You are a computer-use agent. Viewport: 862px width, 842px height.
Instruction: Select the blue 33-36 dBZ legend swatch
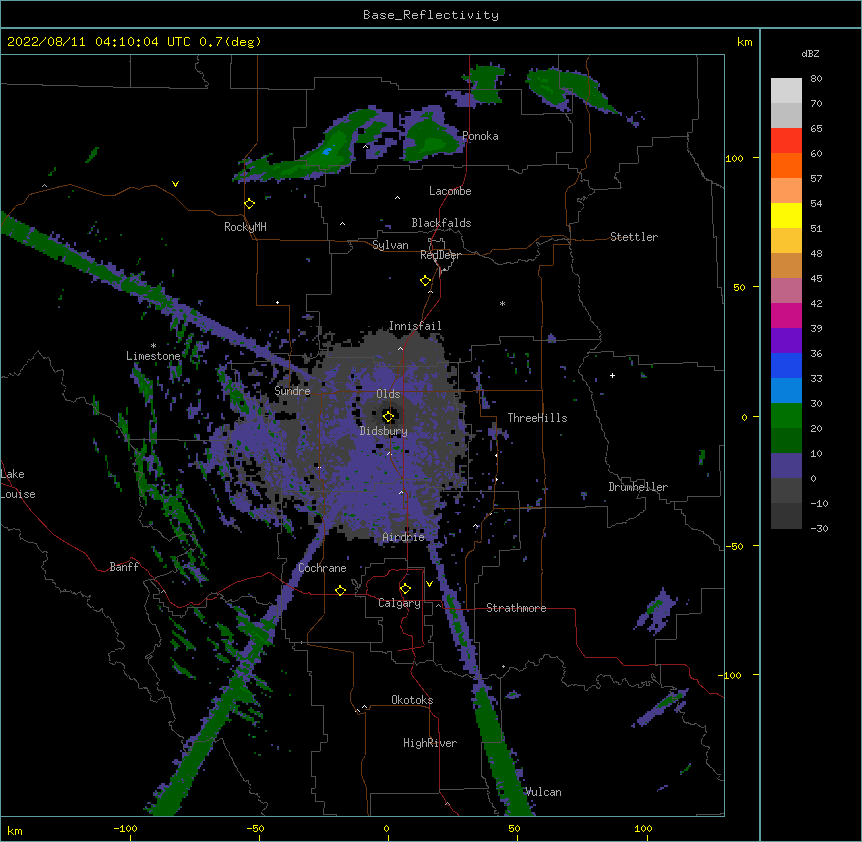(x=786, y=365)
